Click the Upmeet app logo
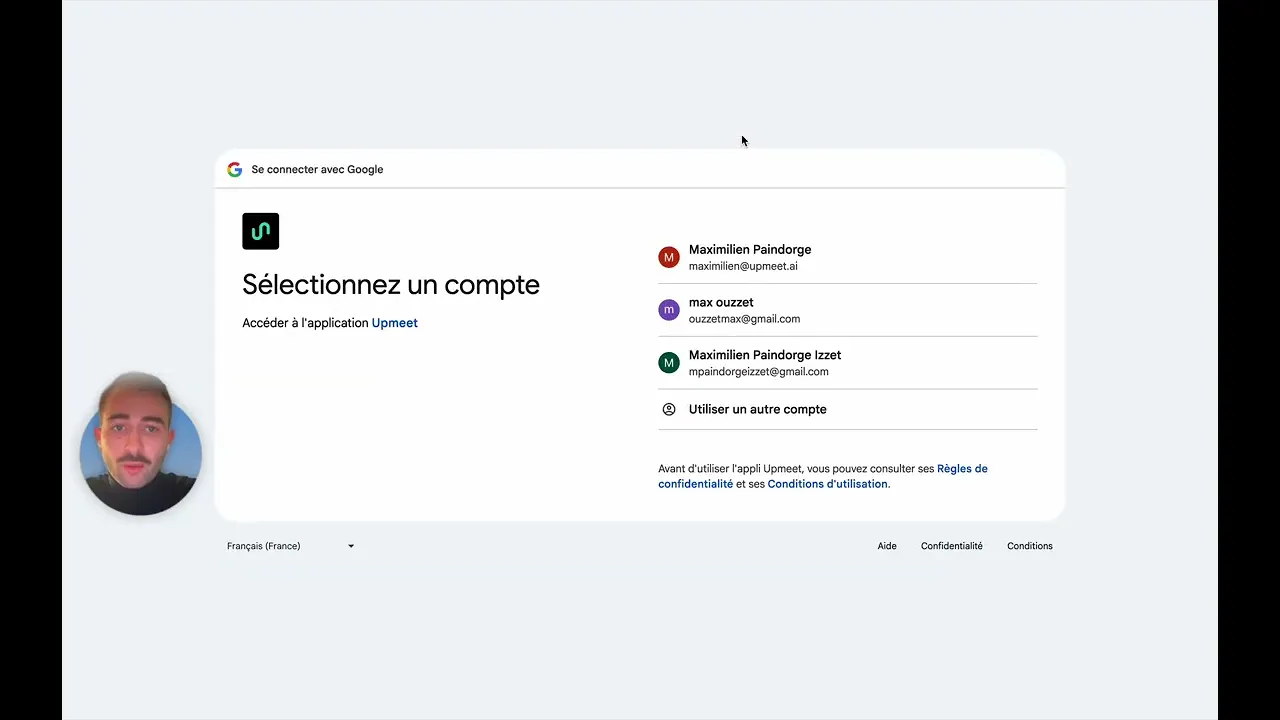This screenshot has height=720, width=1280. coord(260,231)
